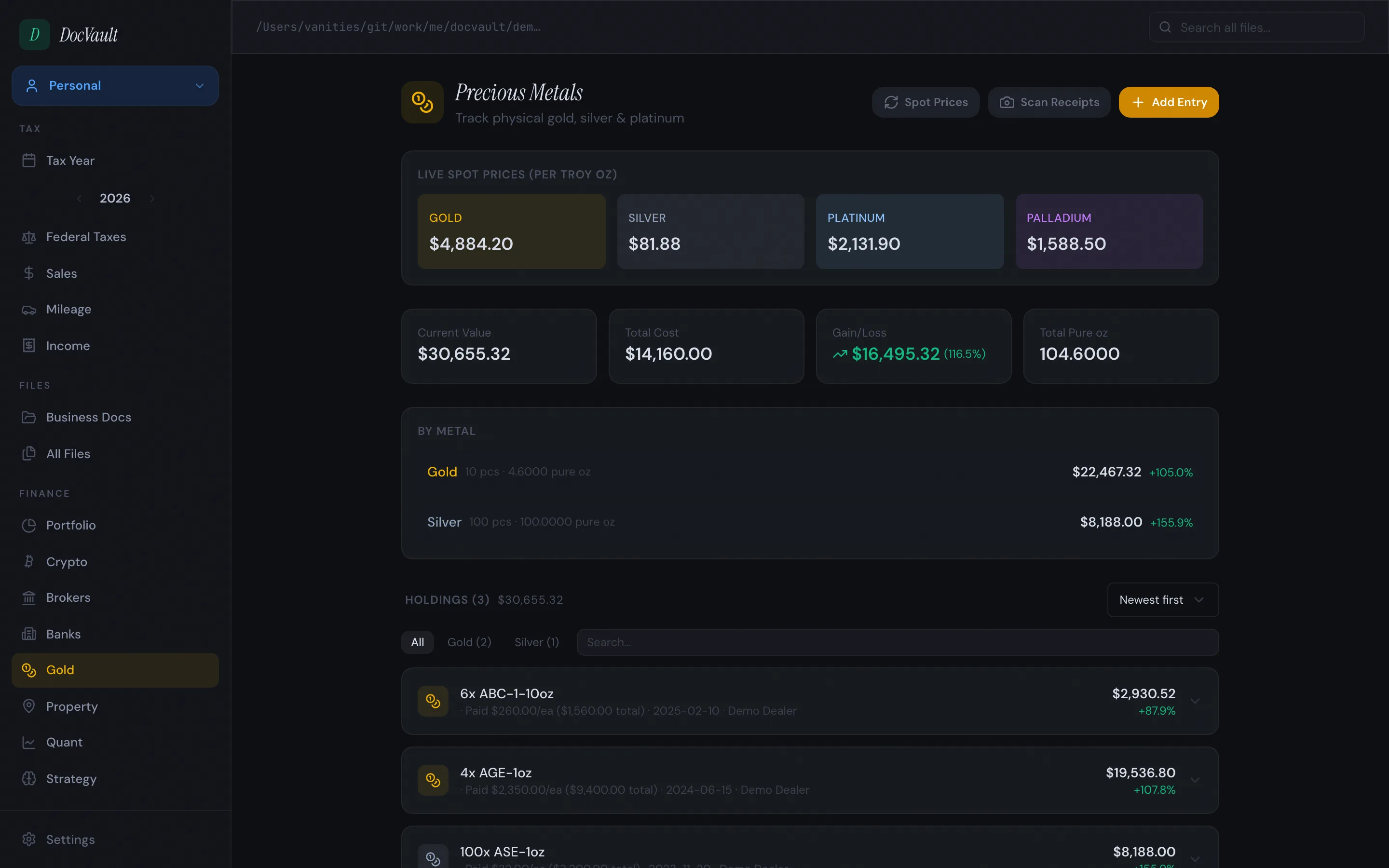Click Current Value $30,655.32
1389x868 pixels.
[x=464, y=353]
